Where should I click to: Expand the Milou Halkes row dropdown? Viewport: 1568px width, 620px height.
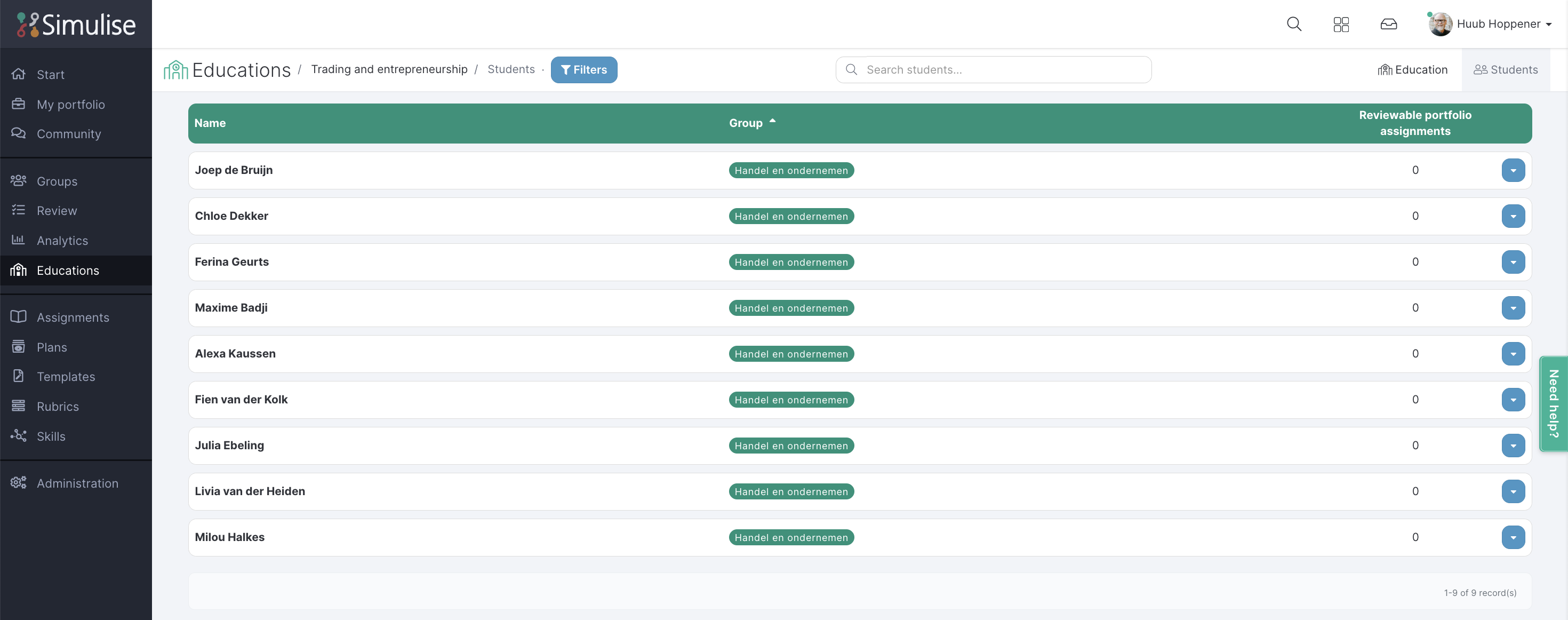(x=1513, y=537)
